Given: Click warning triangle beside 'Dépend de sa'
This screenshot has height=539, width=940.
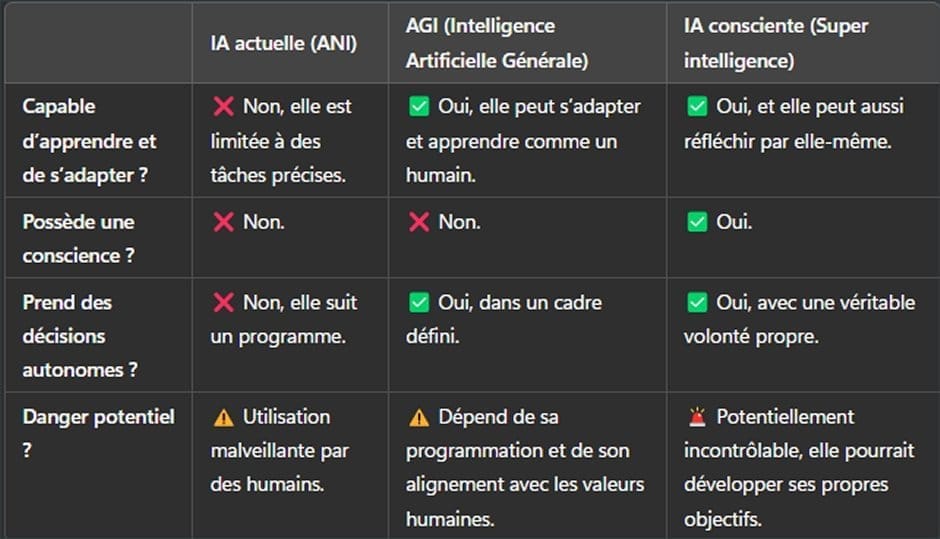Looking at the screenshot, I should 419,417.
